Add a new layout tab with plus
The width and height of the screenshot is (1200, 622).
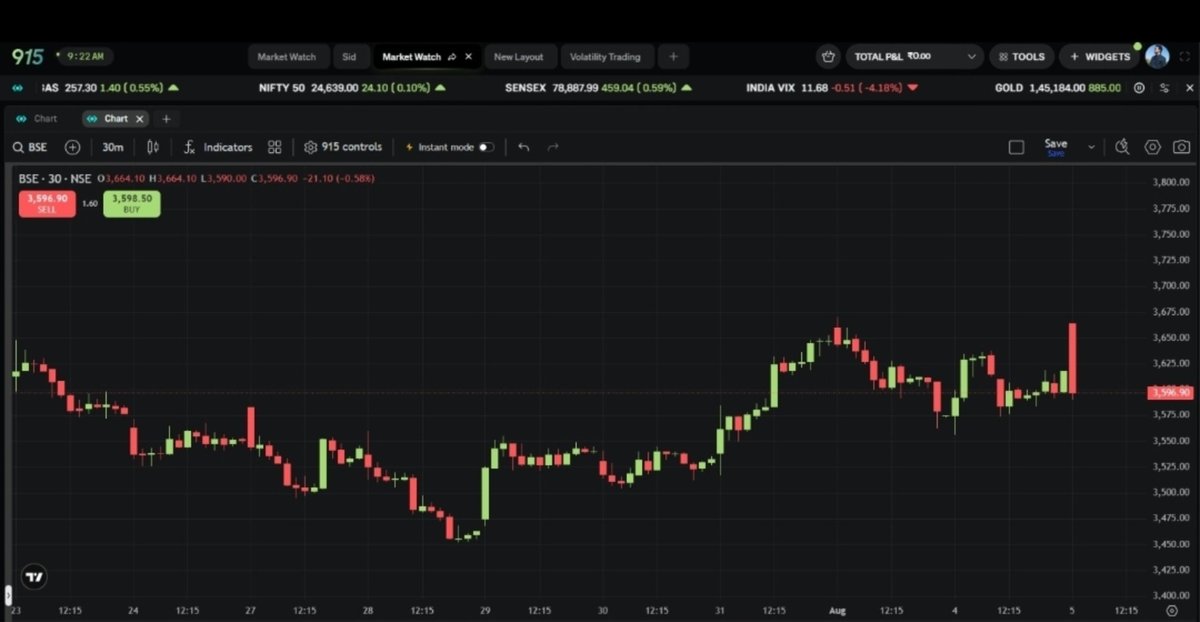673,57
